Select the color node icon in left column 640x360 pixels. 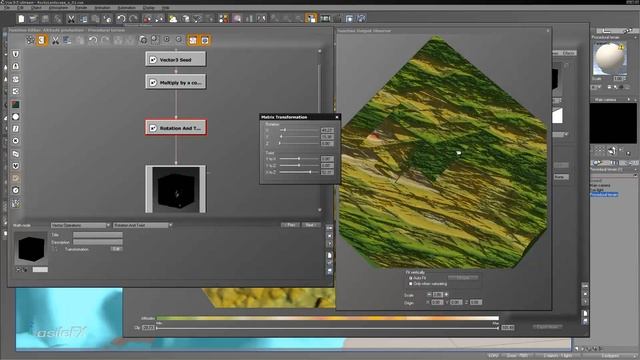(16, 104)
